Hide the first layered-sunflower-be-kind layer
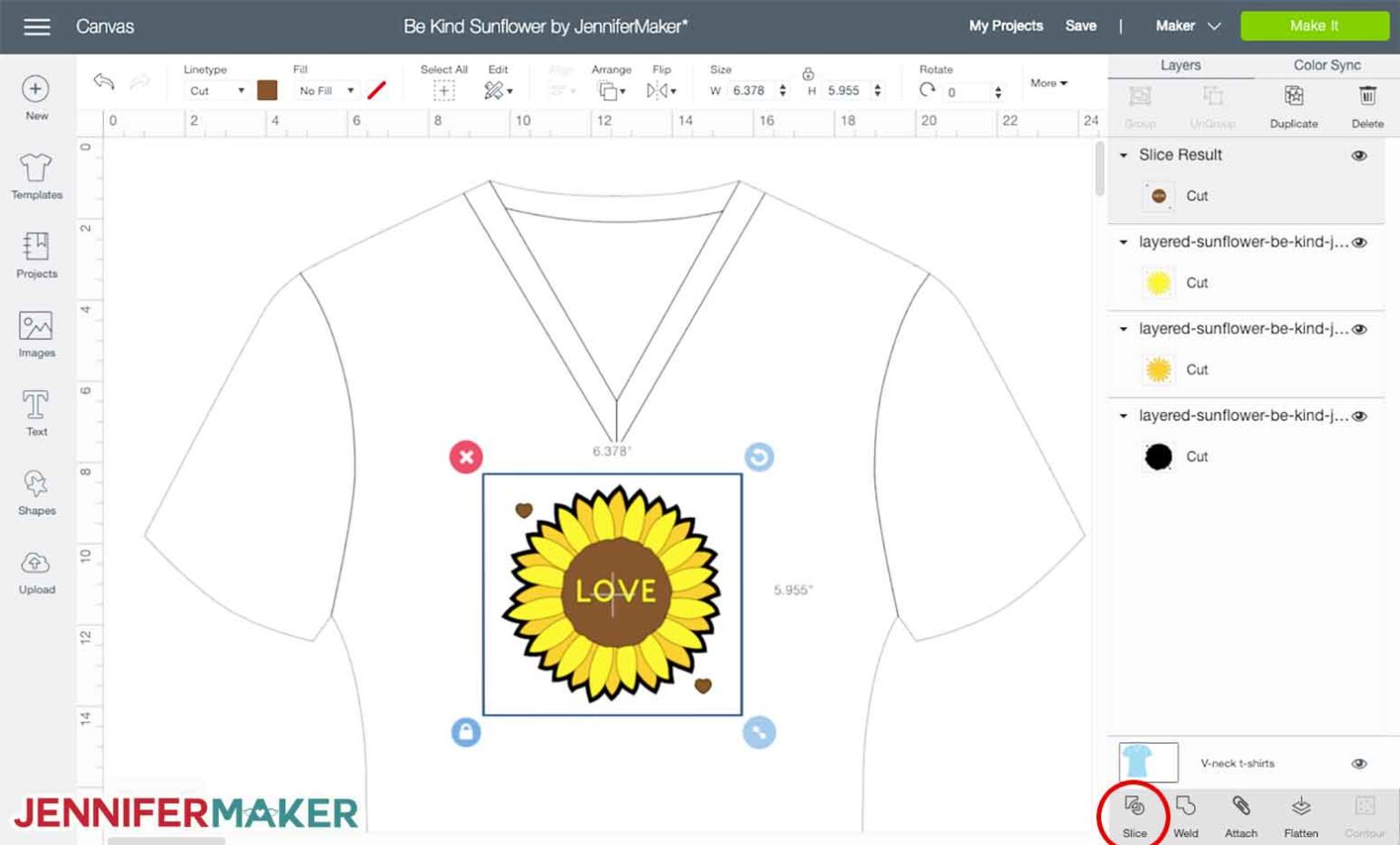1400x845 pixels. [1359, 242]
